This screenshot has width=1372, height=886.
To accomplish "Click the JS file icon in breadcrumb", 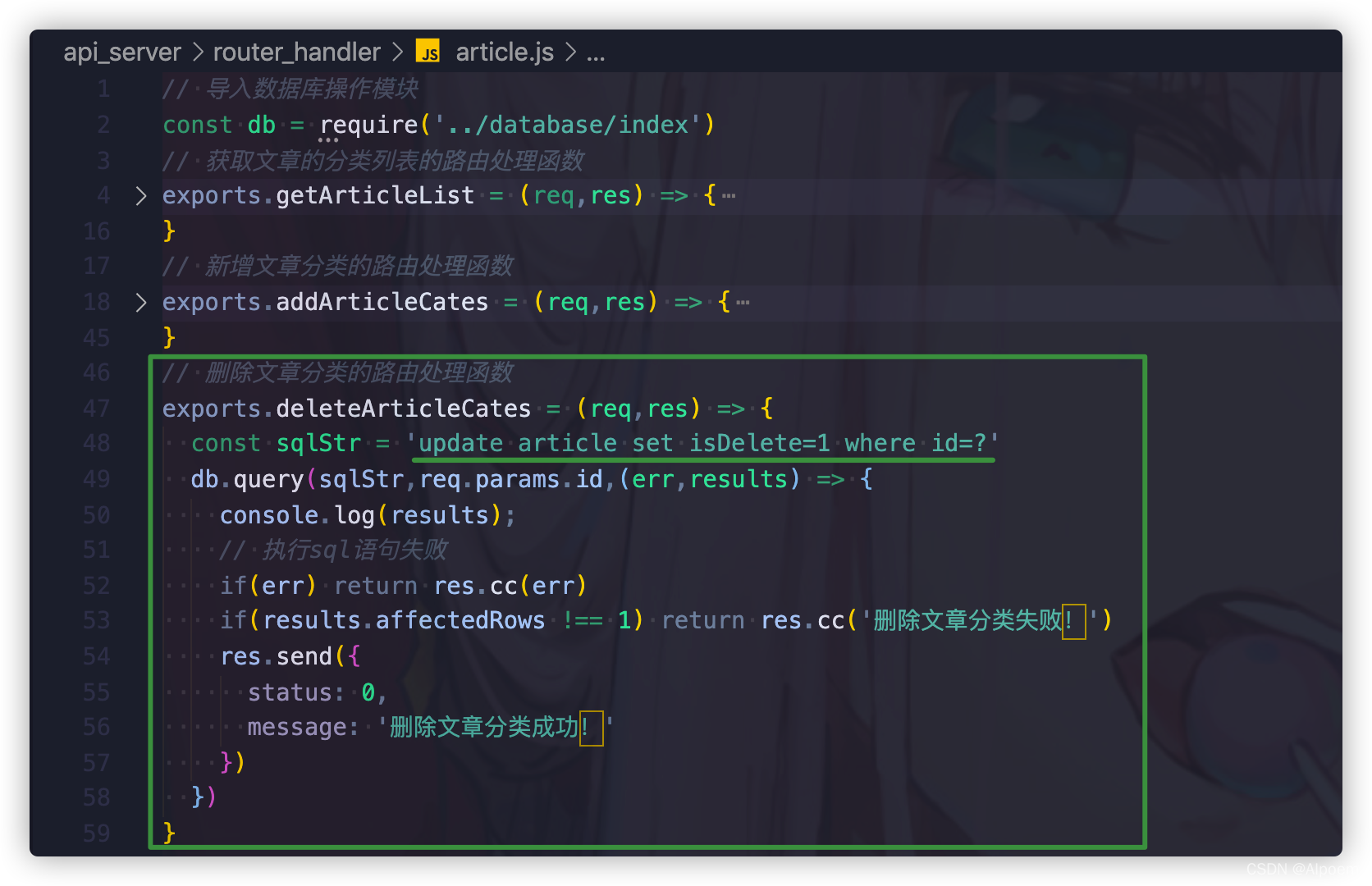I will (x=428, y=52).
